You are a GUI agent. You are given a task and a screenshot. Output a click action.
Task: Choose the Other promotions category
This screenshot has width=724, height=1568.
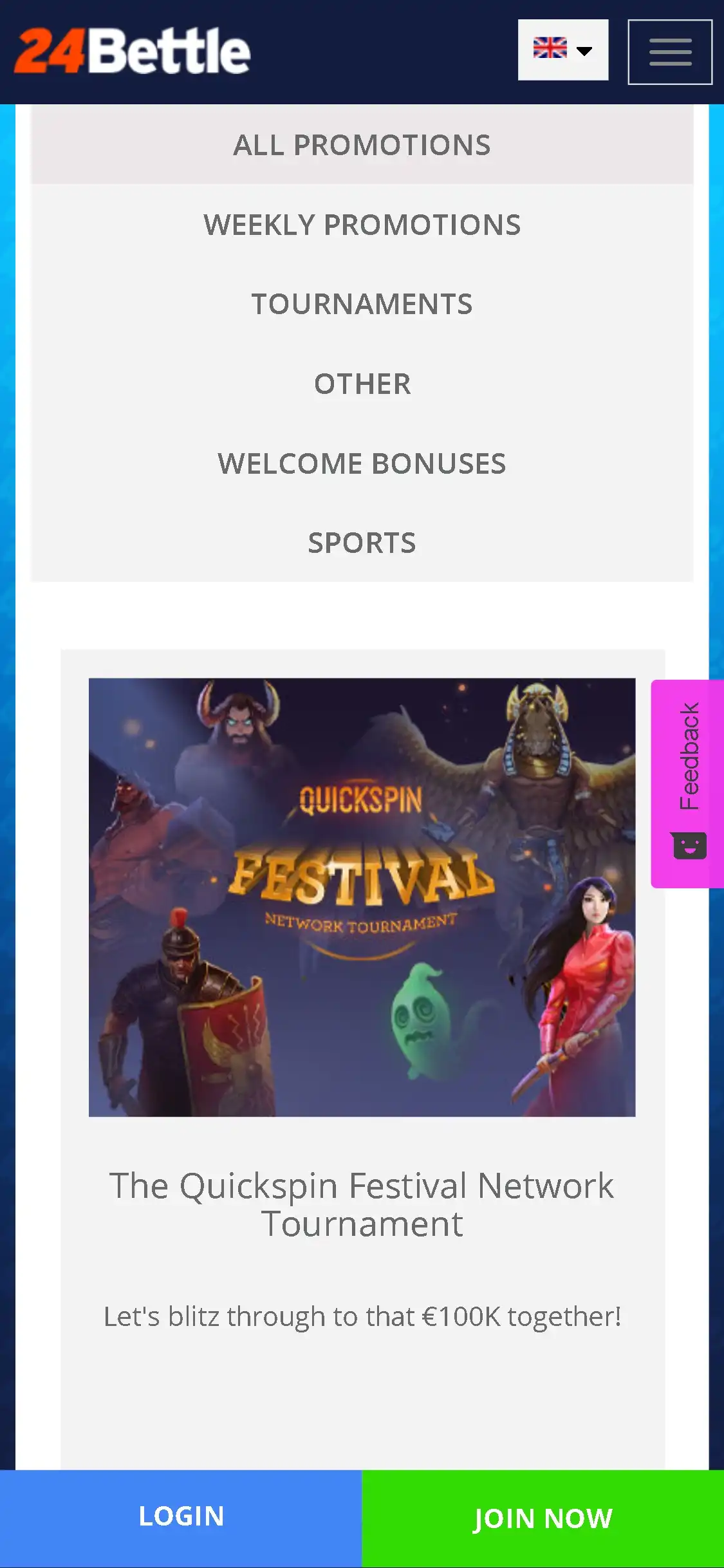(362, 384)
